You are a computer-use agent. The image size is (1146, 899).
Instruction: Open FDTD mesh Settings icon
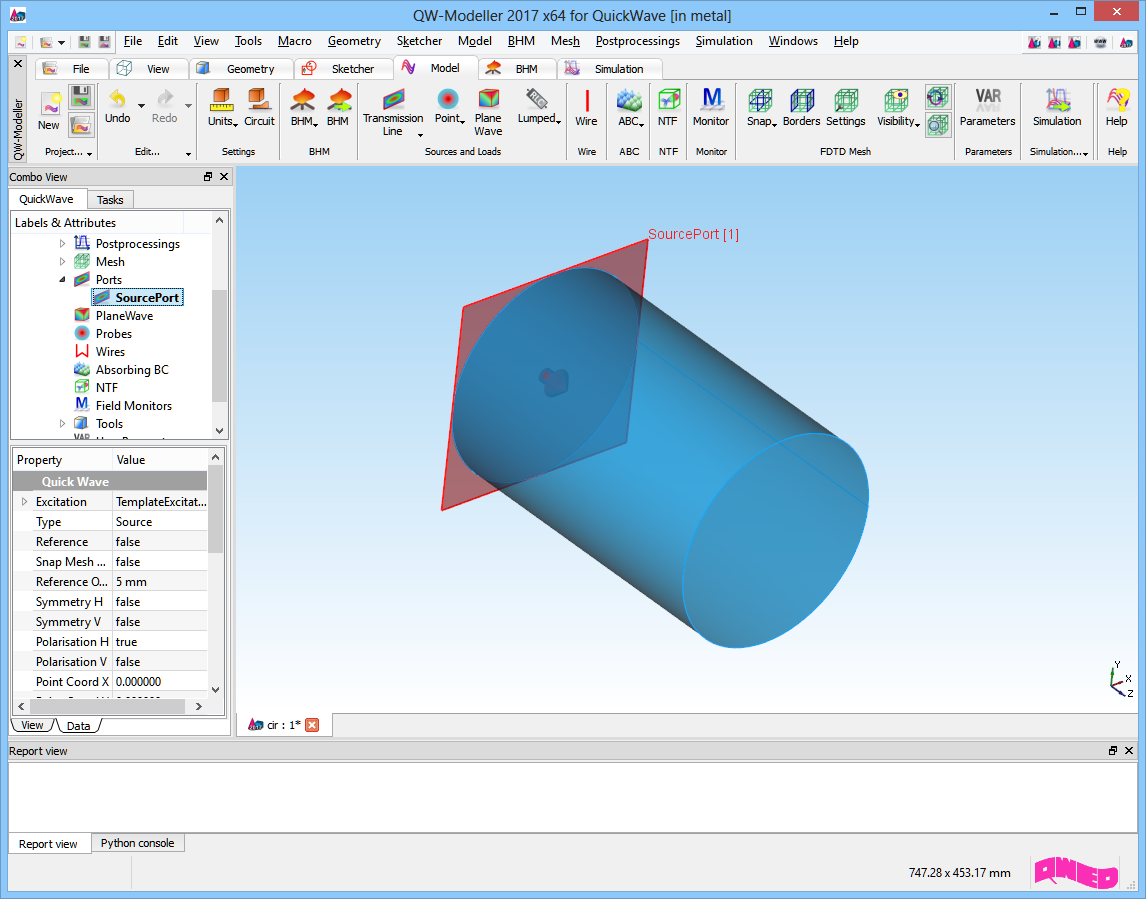click(846, 99)
